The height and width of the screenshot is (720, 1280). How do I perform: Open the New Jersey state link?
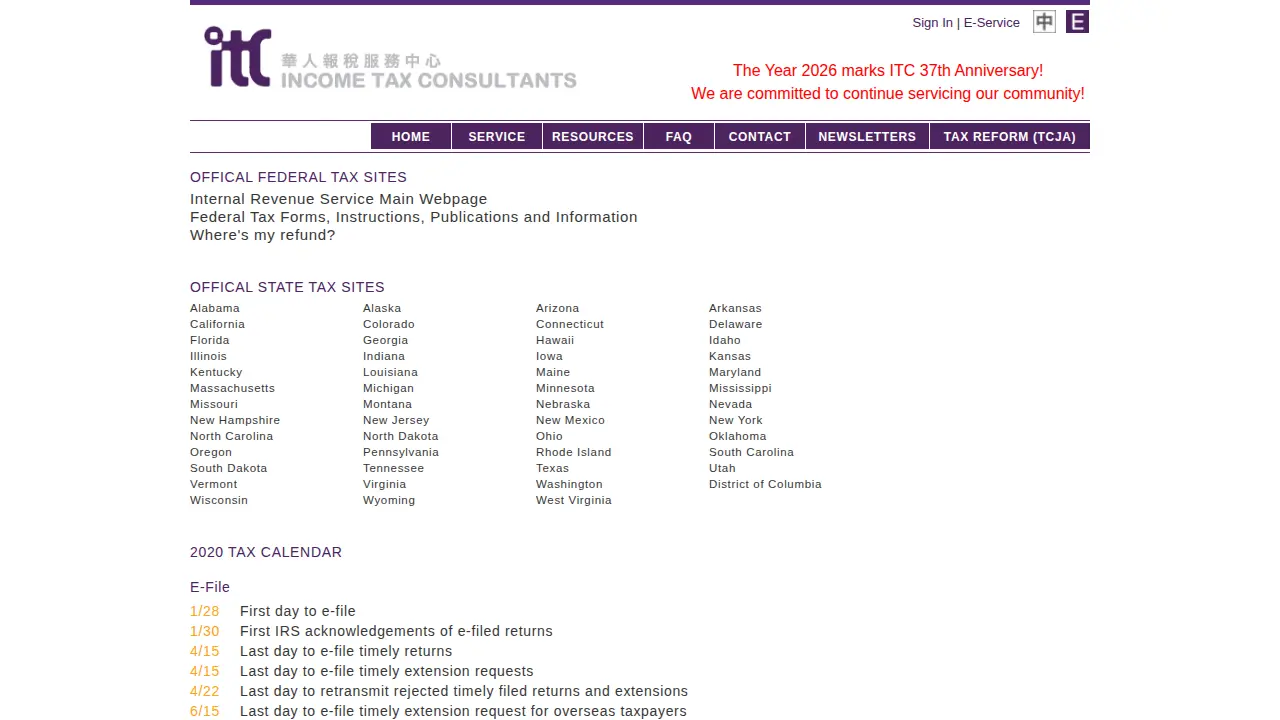(396, 420)
